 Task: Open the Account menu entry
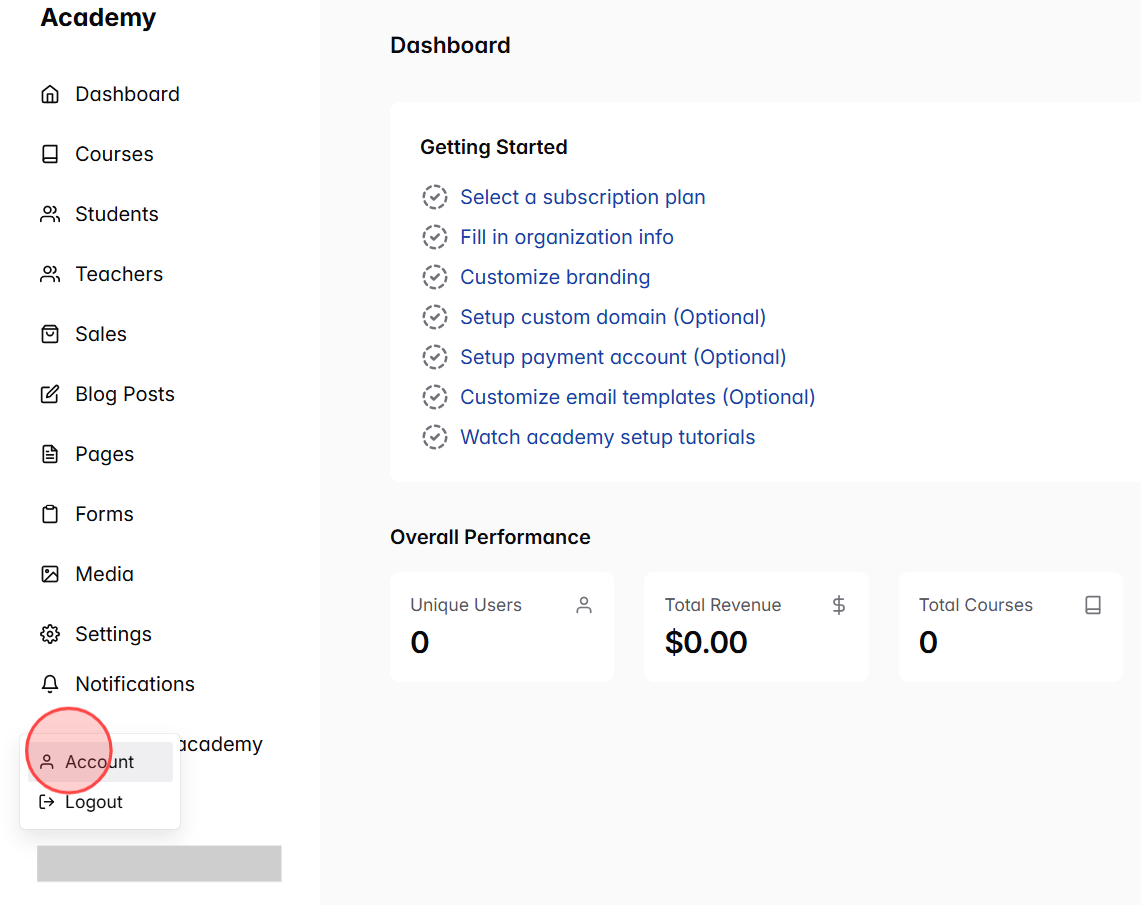100,762
